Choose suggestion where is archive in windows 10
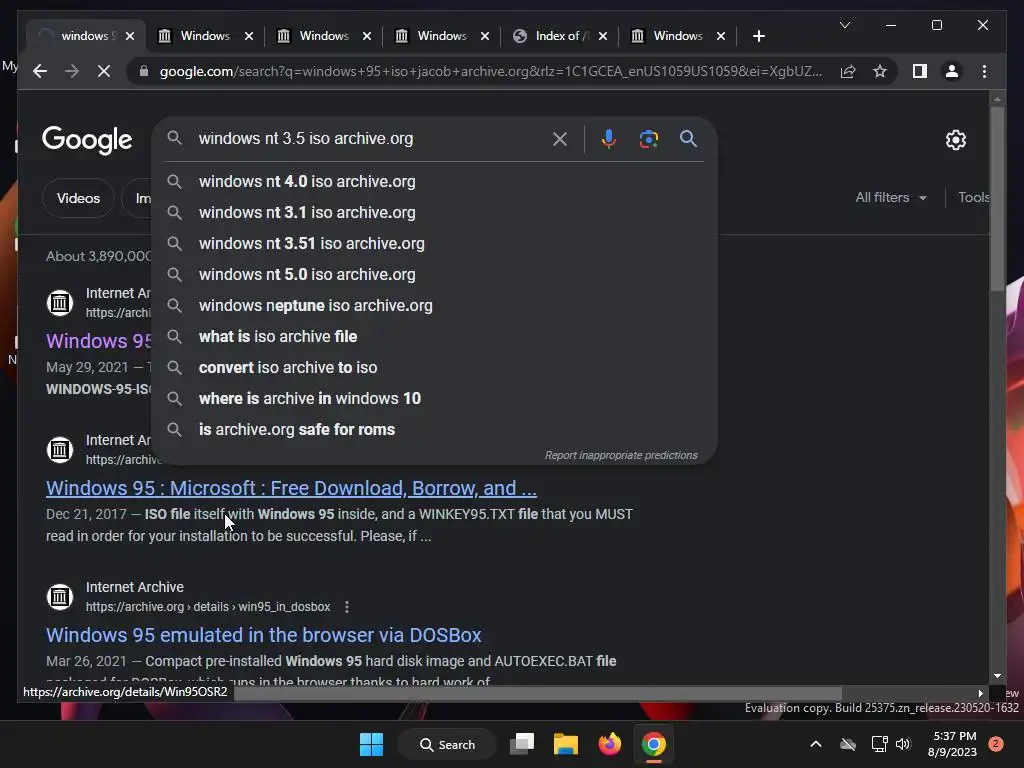This screenshot has height=768, width=1024. point(434,398)
